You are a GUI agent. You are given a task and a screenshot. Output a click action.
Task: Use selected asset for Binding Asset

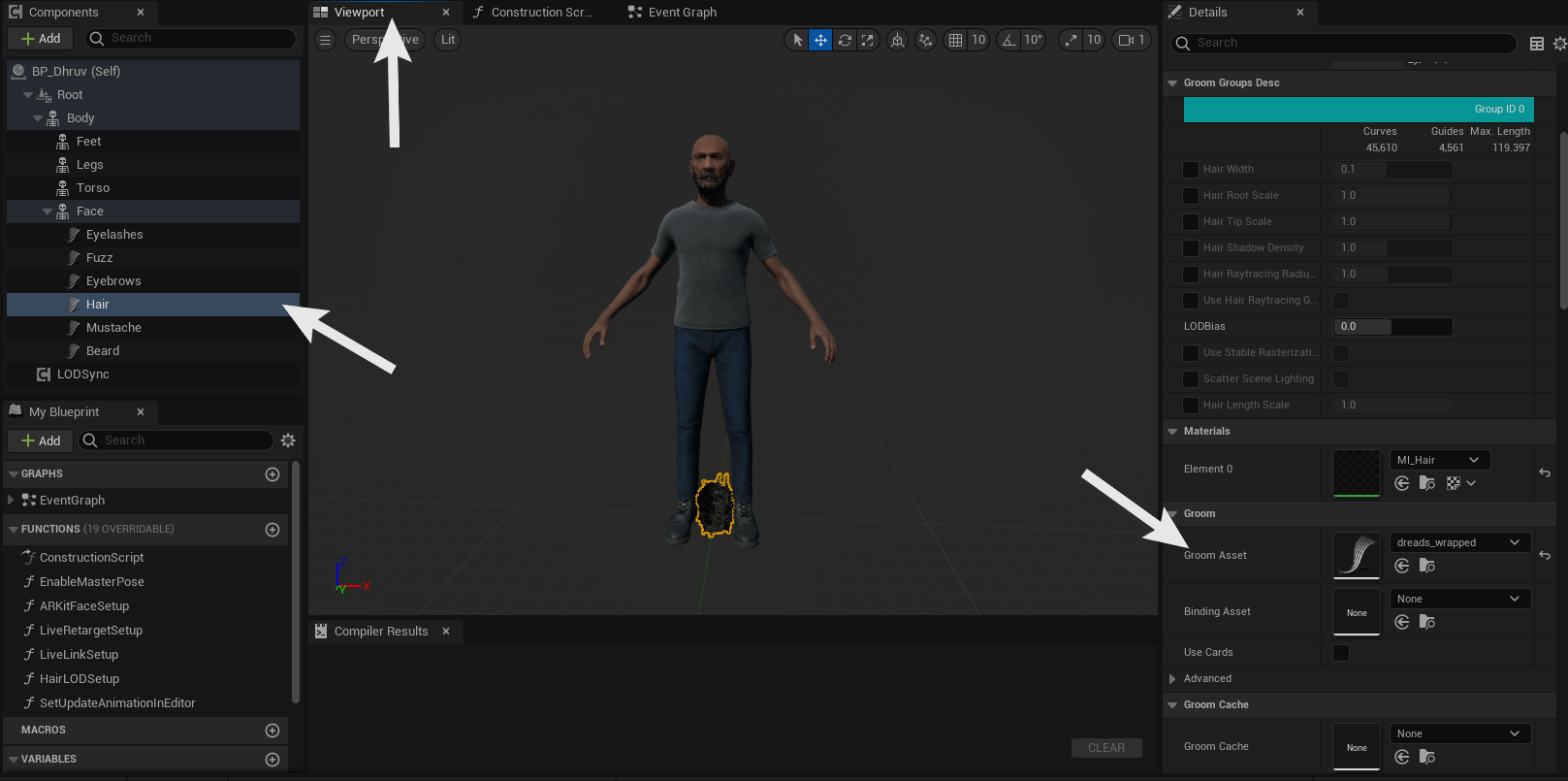tap(1402, 622)
